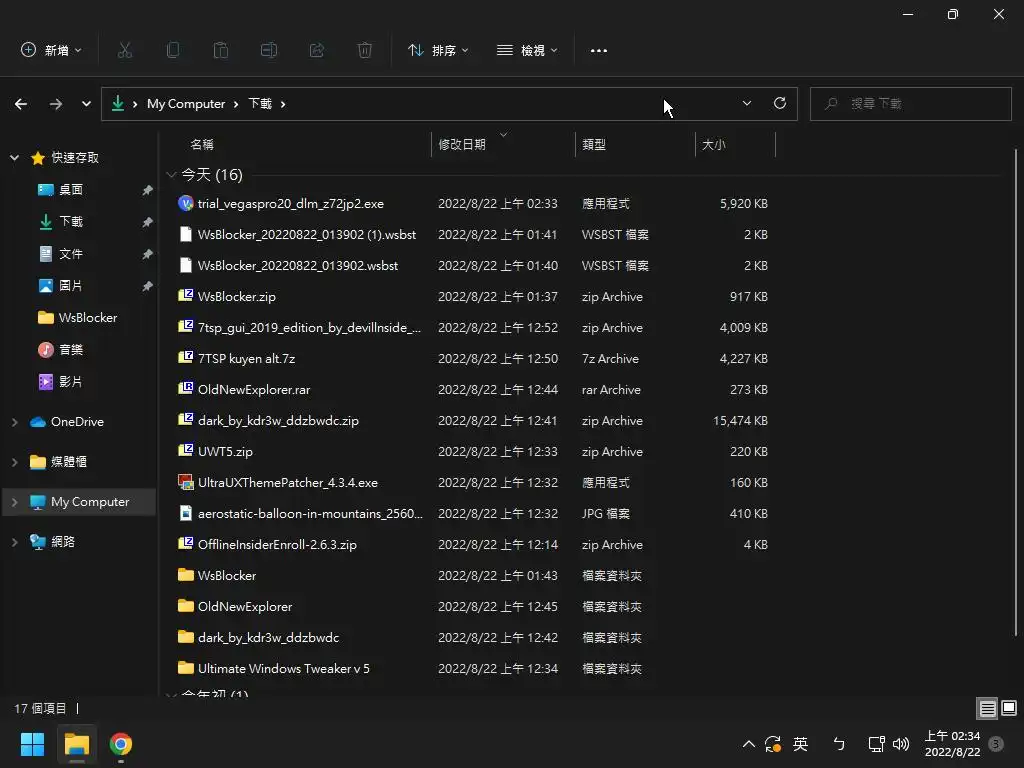Switch to large icons view in status bar
Screen dimensions: 1024x768
tap(1009, 708)
